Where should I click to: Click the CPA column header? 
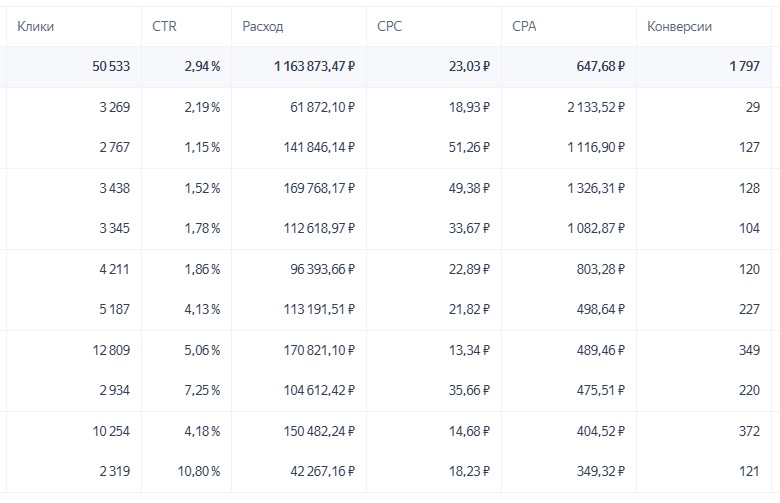pyautogui.click(x=524, y=26)
